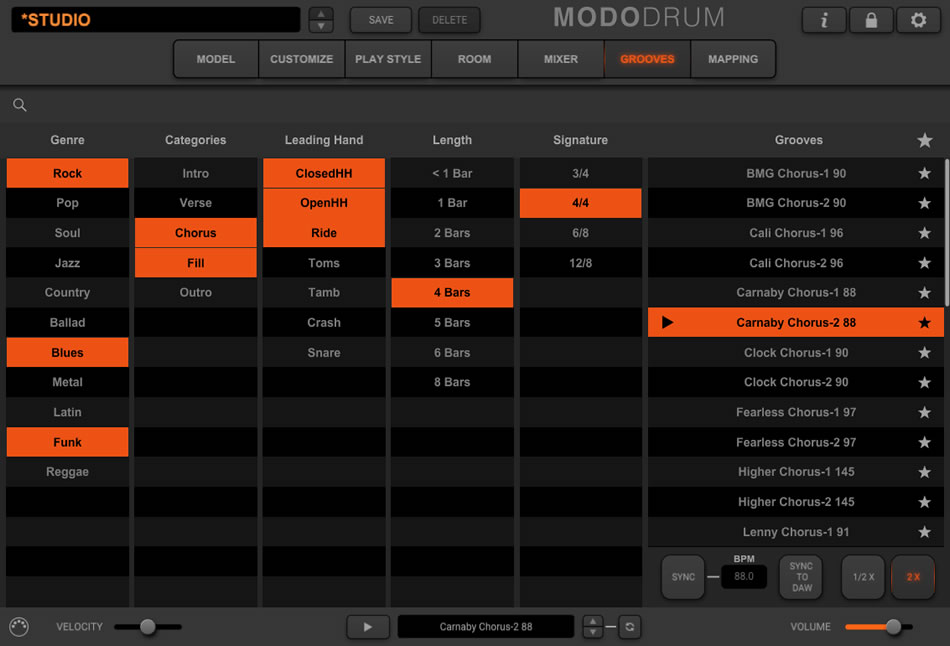Filter grooves by favorites star header
Screen dimensions: 950x646
pyautogui.click(x=925, y=141)
